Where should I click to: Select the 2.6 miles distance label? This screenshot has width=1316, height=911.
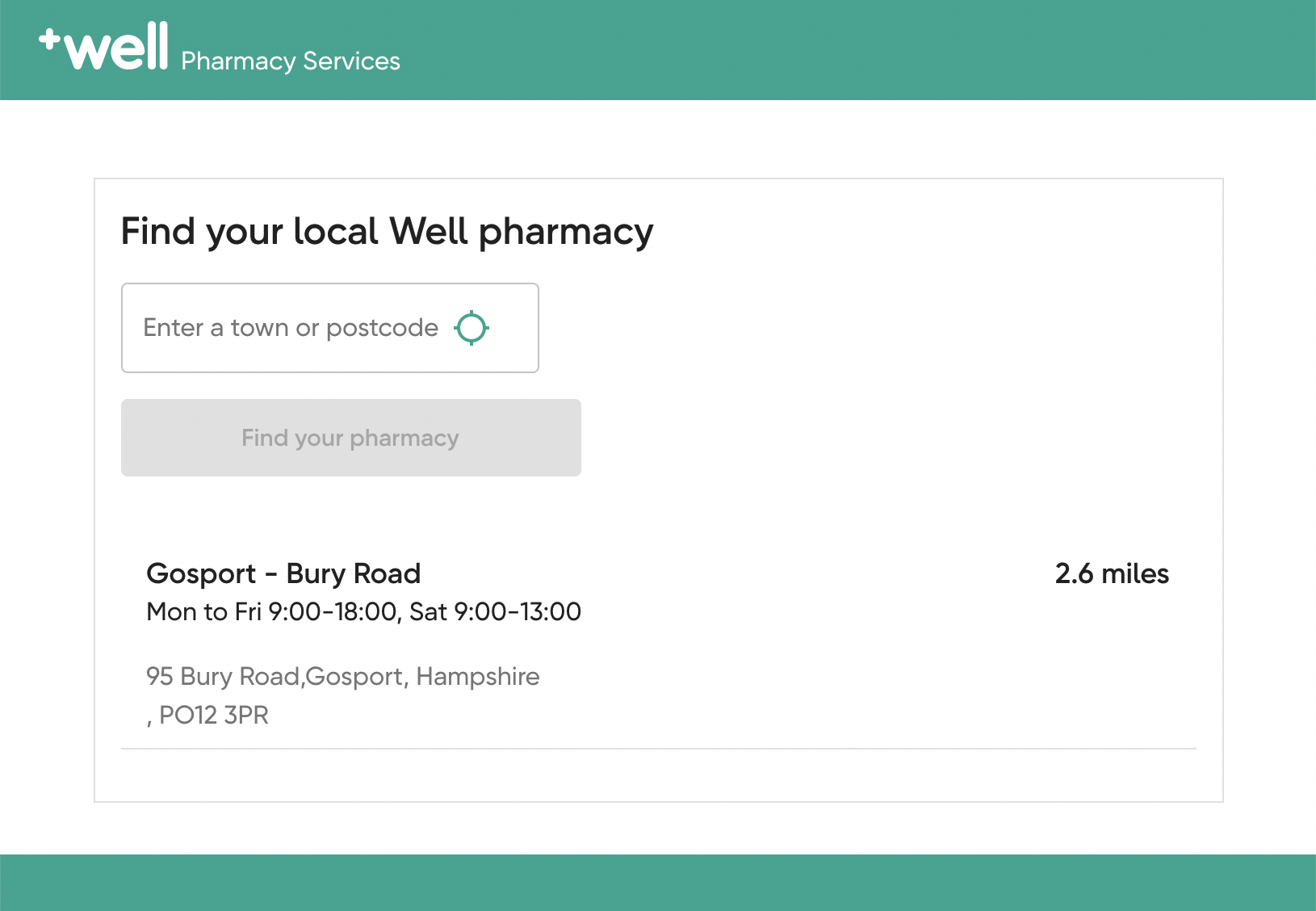[x=1112, y=573]
